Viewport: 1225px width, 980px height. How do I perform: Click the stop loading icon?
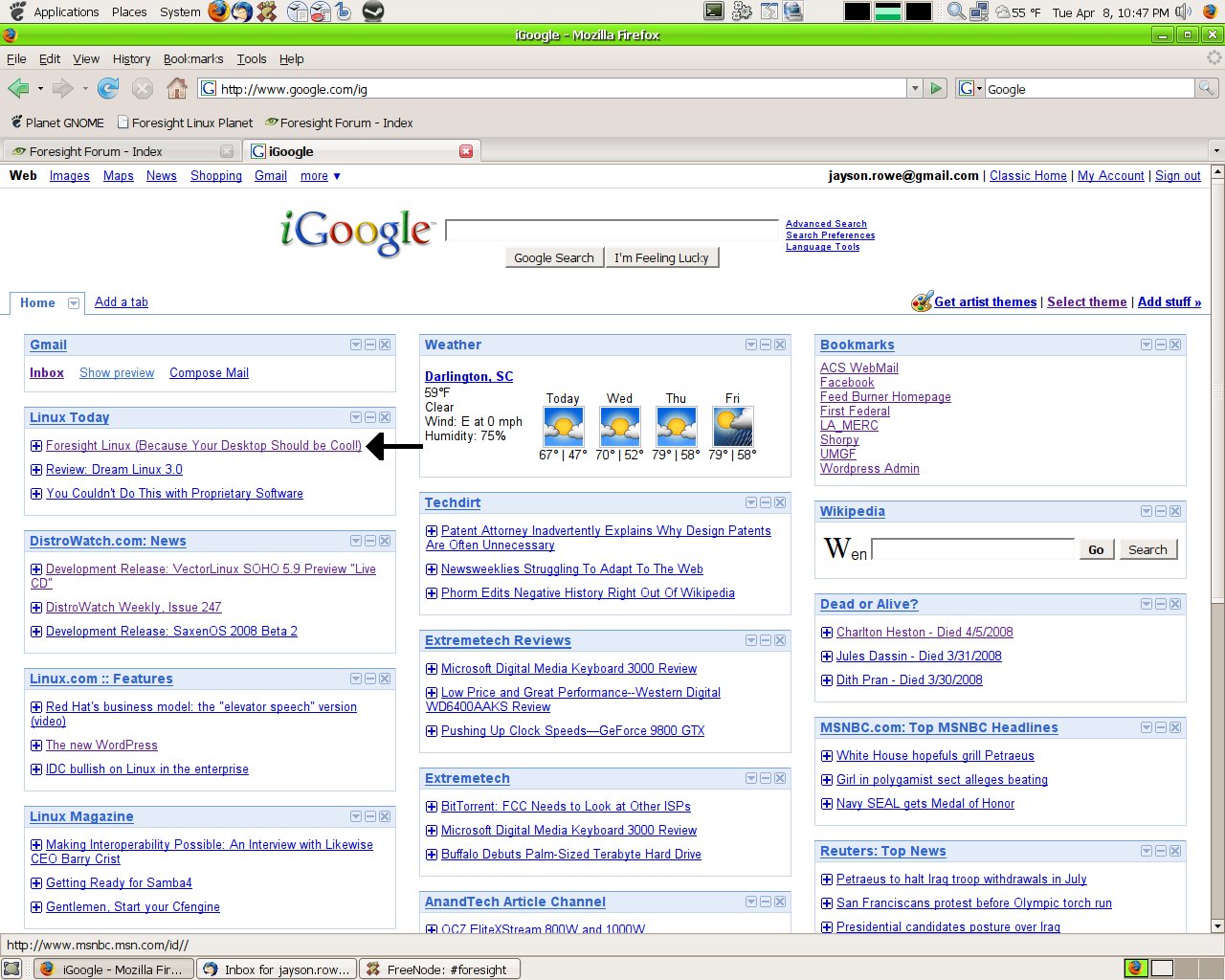tap(143, 89)
